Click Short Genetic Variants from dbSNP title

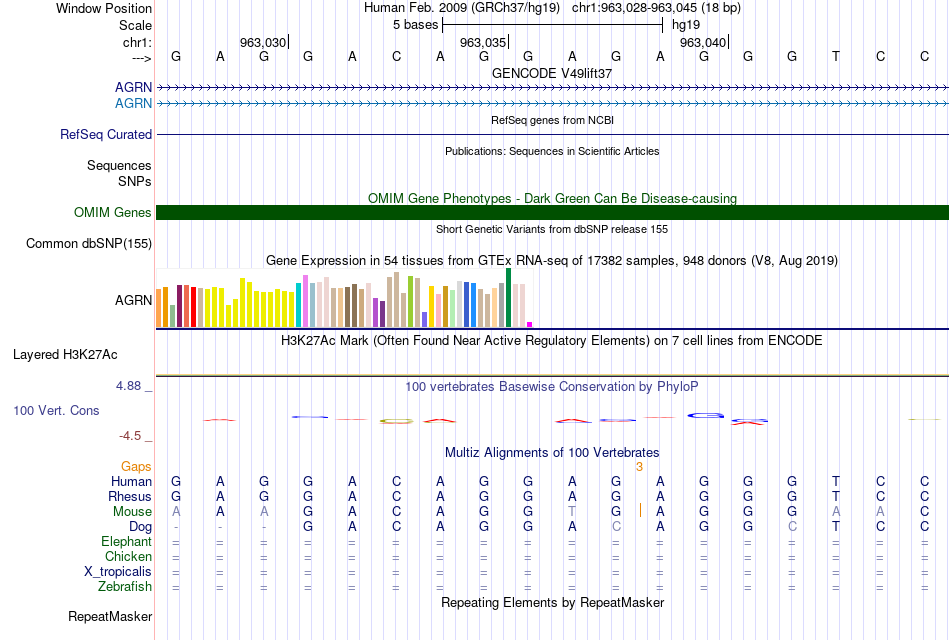tap(552, 229)
